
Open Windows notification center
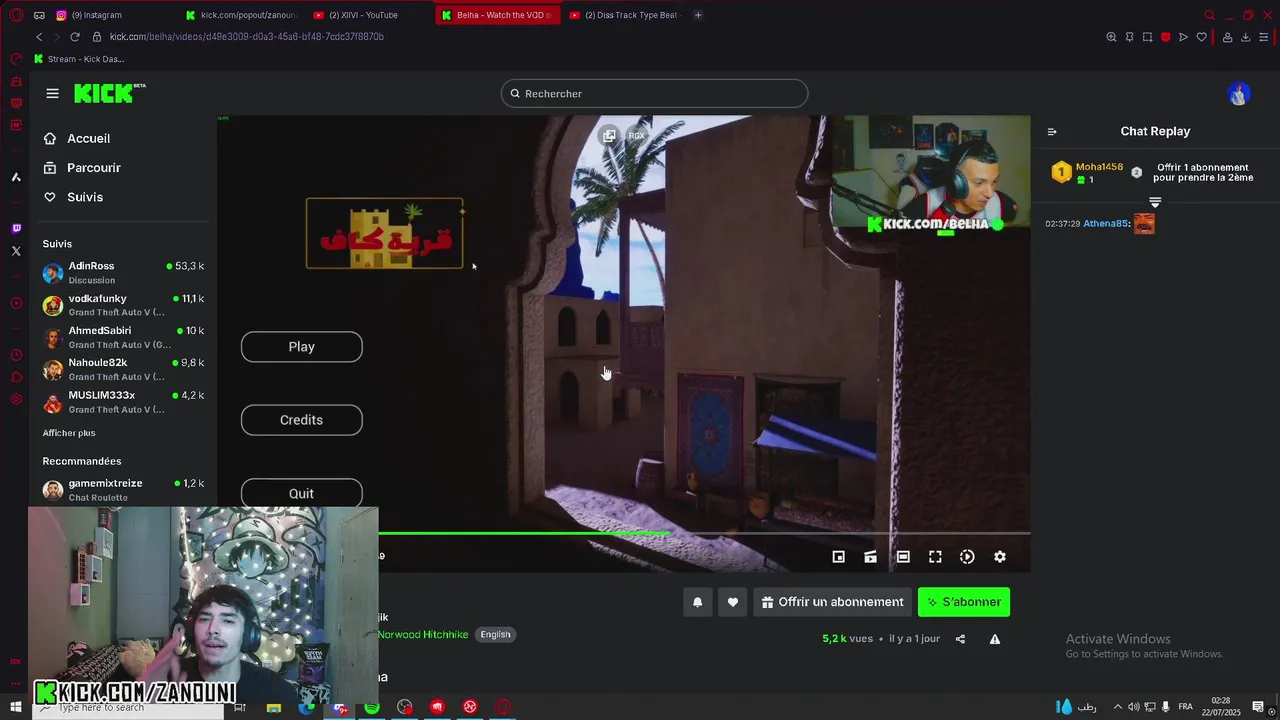point(1258,707)
